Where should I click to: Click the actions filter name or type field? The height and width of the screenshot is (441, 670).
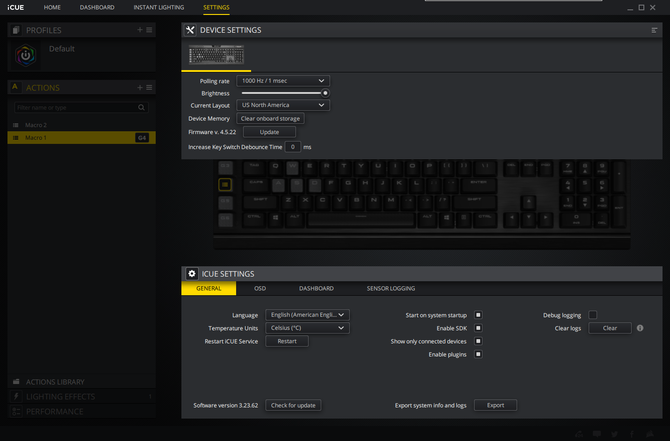point(81,108)
